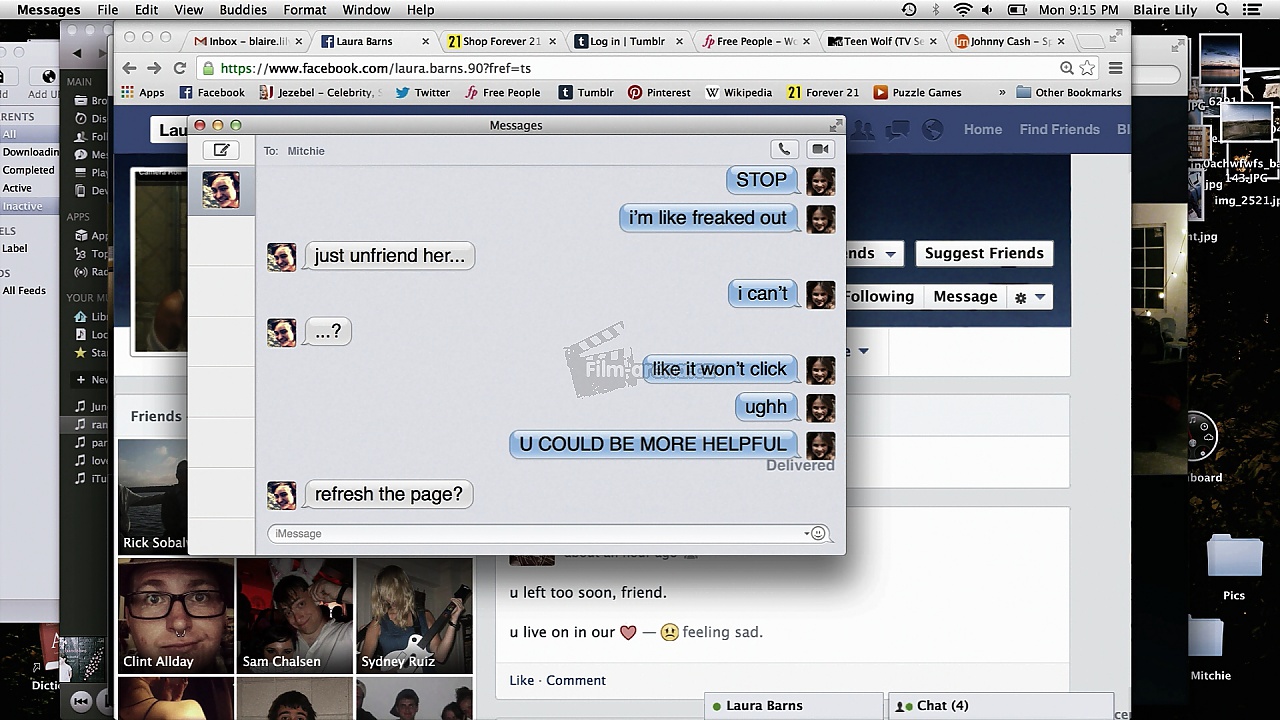Bookmark this page with star icon

[x=1087, y=68]
